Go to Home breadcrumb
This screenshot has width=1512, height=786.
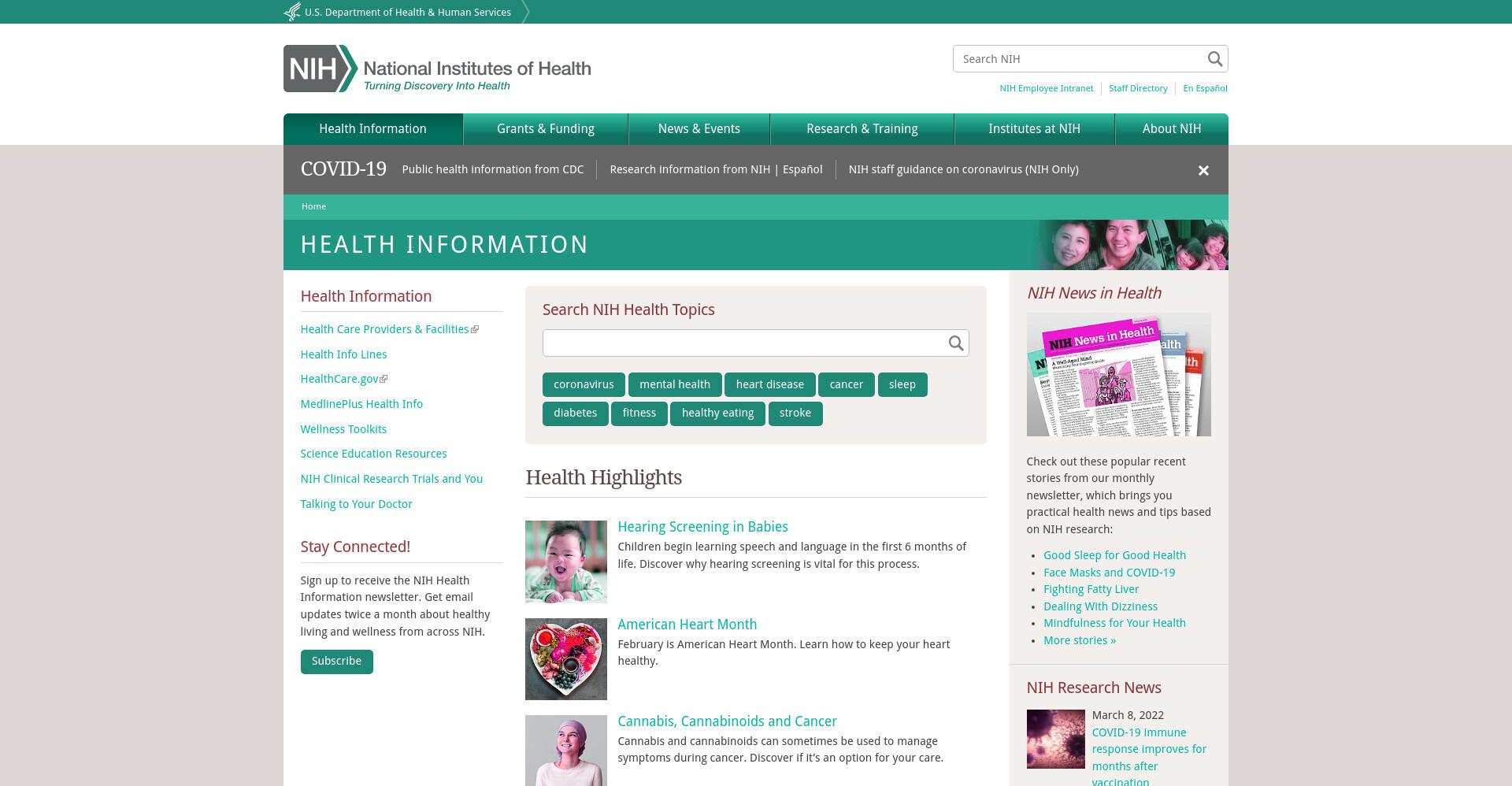click(313, 206)
